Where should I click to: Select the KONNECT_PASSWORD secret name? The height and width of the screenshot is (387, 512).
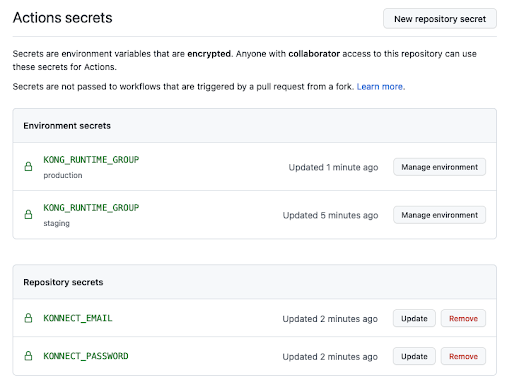coord(86,356)
